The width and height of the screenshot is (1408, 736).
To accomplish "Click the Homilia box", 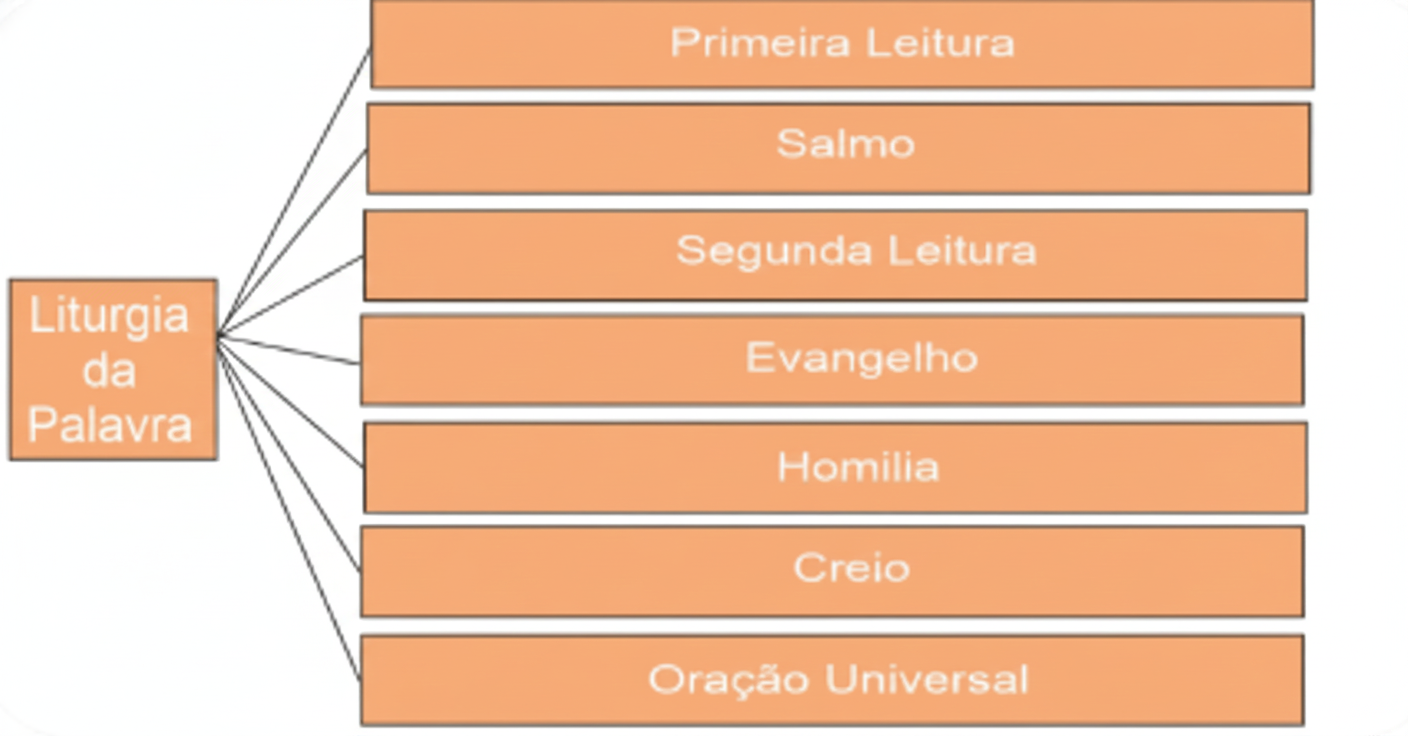I will click(835, 467).
